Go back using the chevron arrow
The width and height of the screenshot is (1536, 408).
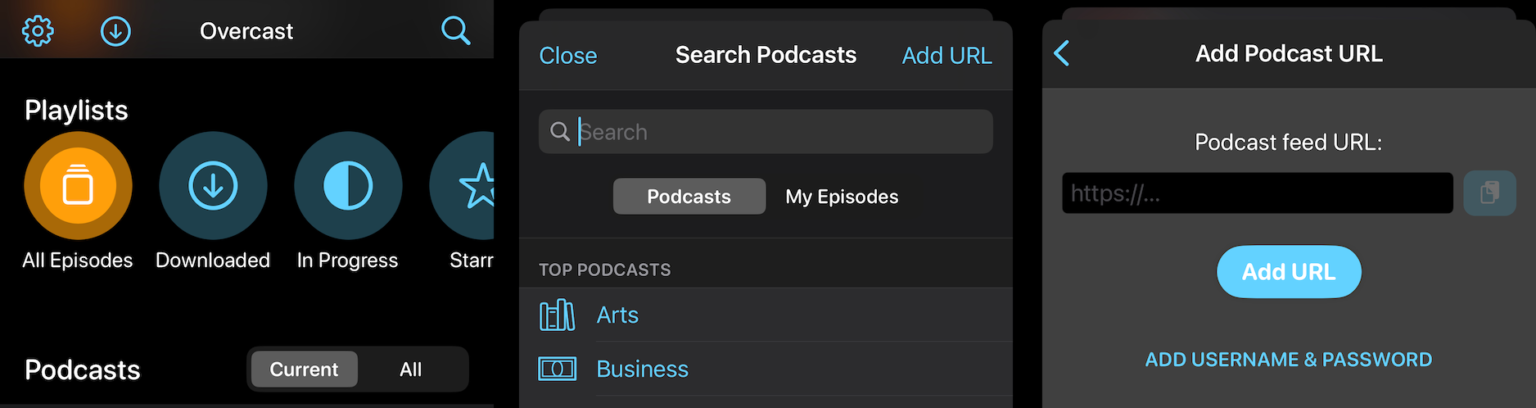coord(1062,54)
